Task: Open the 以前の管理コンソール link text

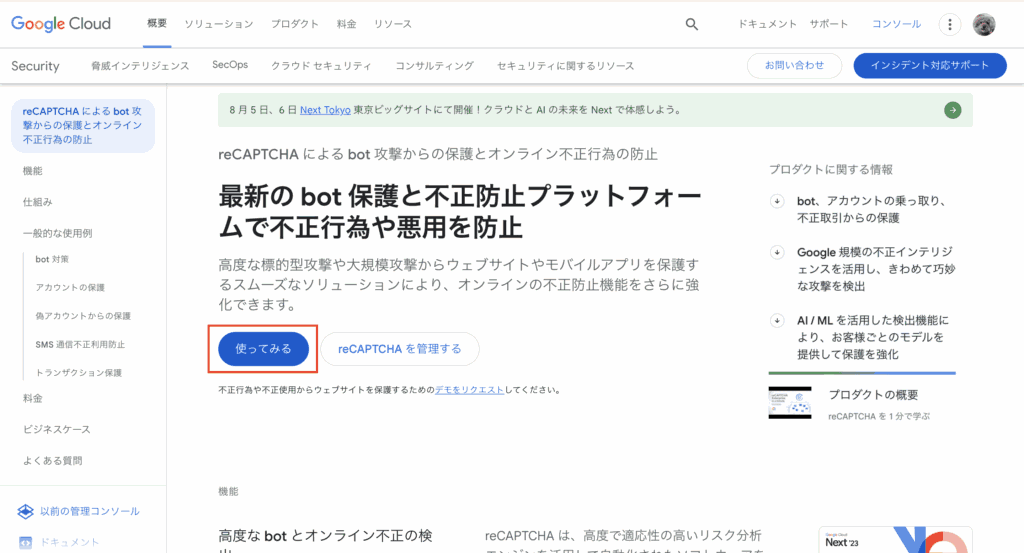Action: (89, 511)
